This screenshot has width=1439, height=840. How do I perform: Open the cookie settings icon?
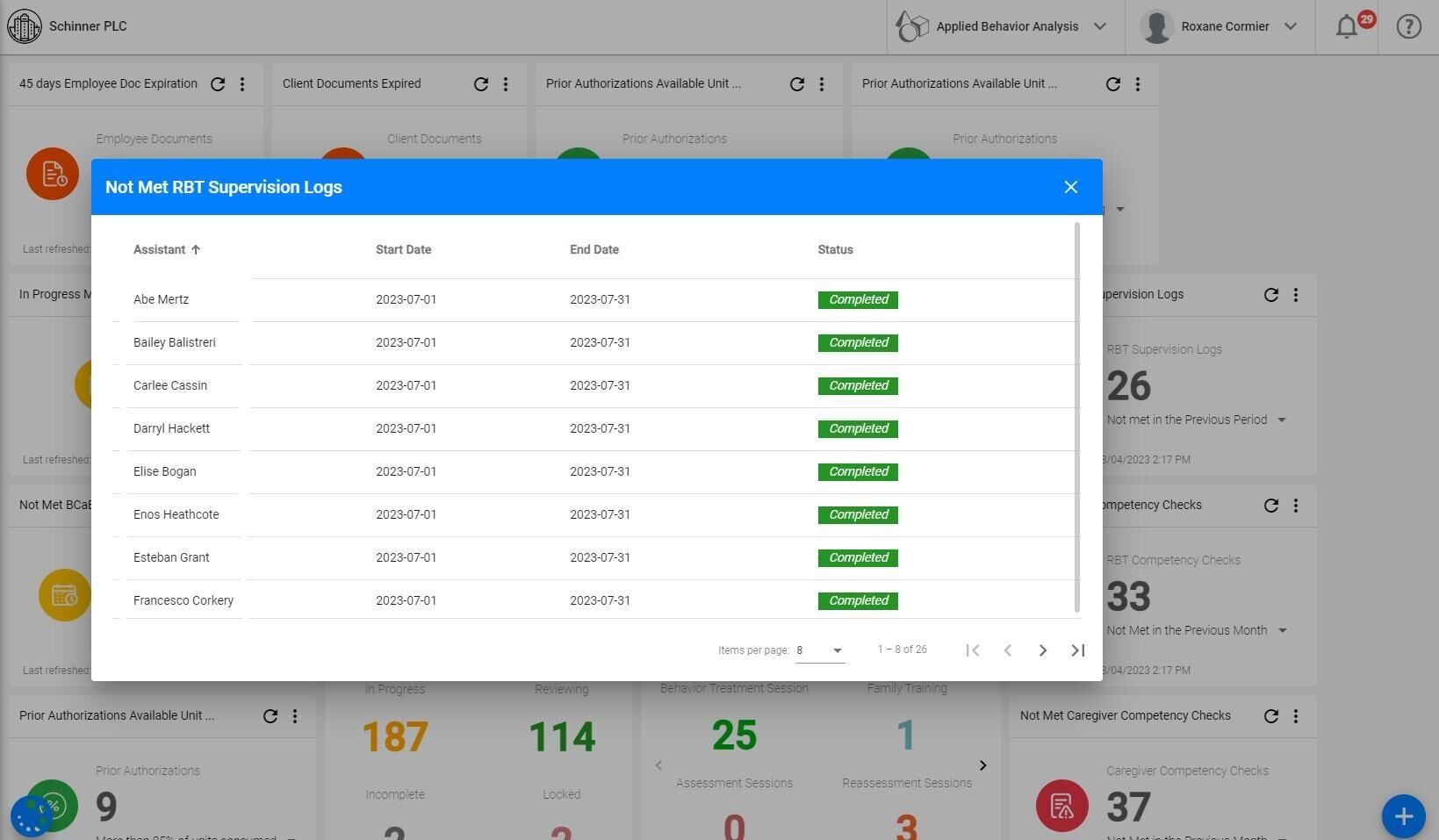(32, 816)
